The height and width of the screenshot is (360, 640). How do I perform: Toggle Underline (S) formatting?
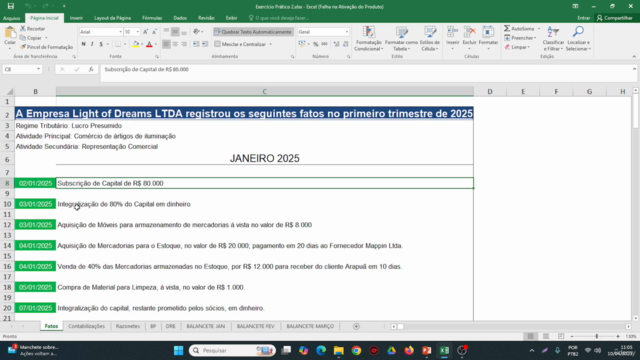coord(101,44)
